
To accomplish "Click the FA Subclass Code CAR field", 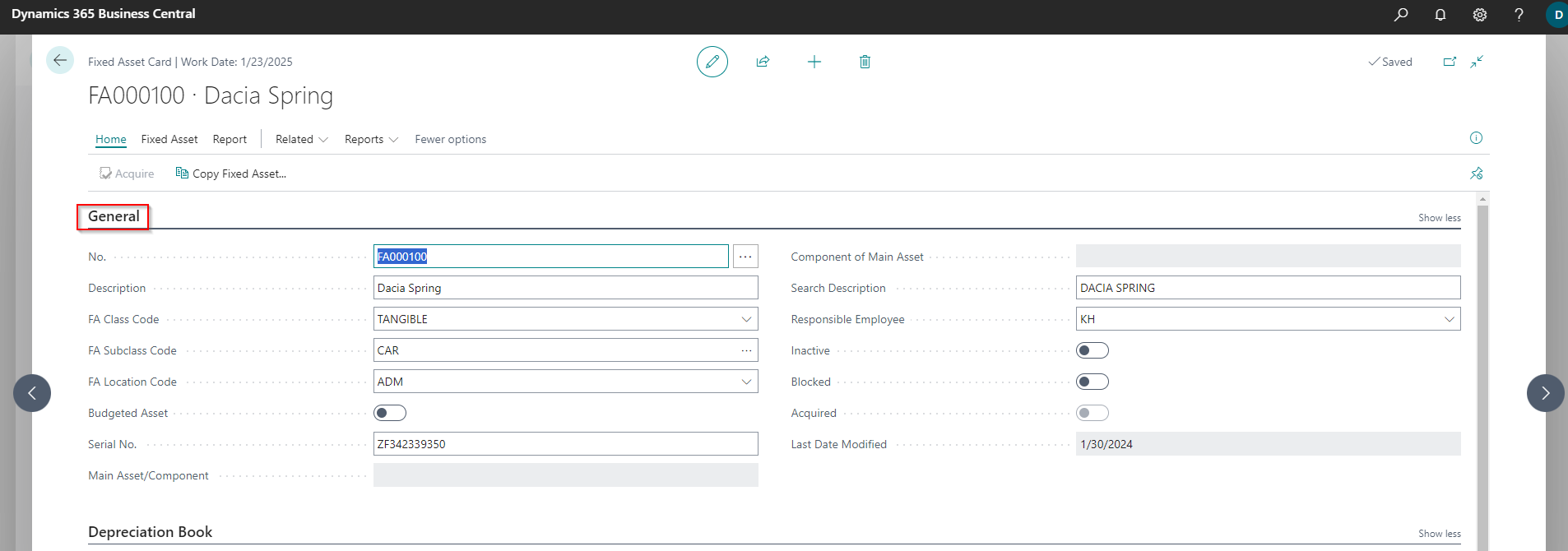I will pyautogui.click(x=566, y=350).
